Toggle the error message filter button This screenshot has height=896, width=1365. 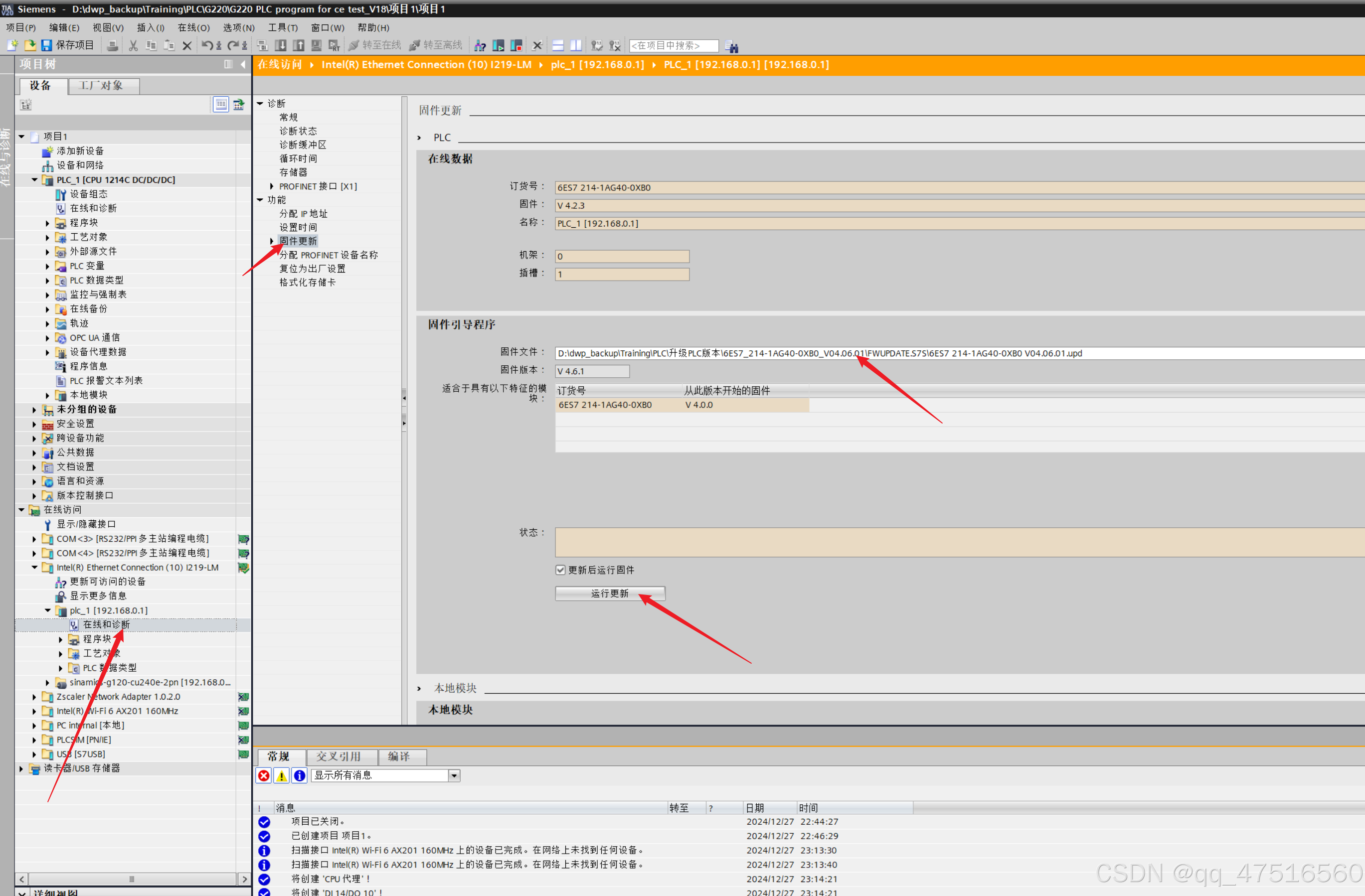click(x=264, y=775)
